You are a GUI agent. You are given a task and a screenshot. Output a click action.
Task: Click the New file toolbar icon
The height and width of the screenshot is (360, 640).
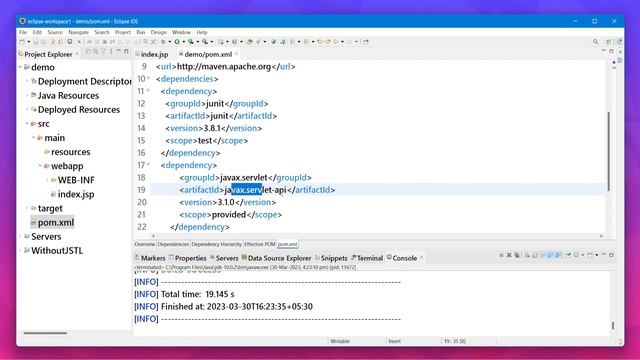(22, 42)
